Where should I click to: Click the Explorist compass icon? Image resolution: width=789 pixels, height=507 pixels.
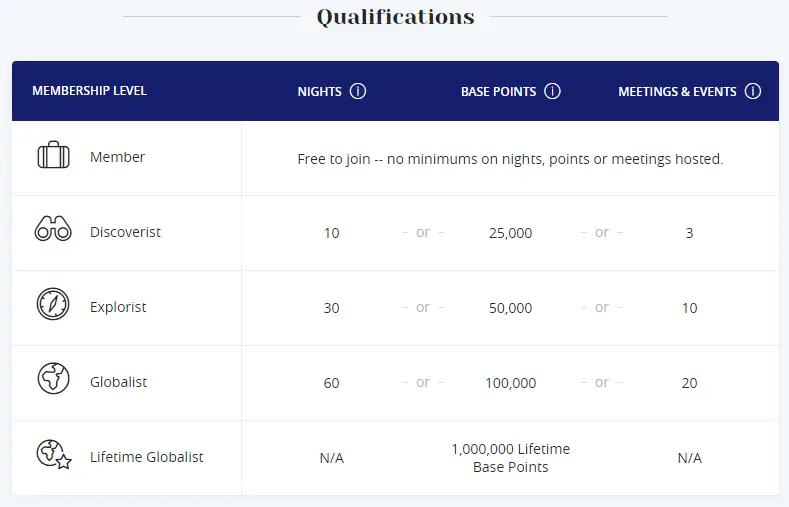(x=53, y=304)
